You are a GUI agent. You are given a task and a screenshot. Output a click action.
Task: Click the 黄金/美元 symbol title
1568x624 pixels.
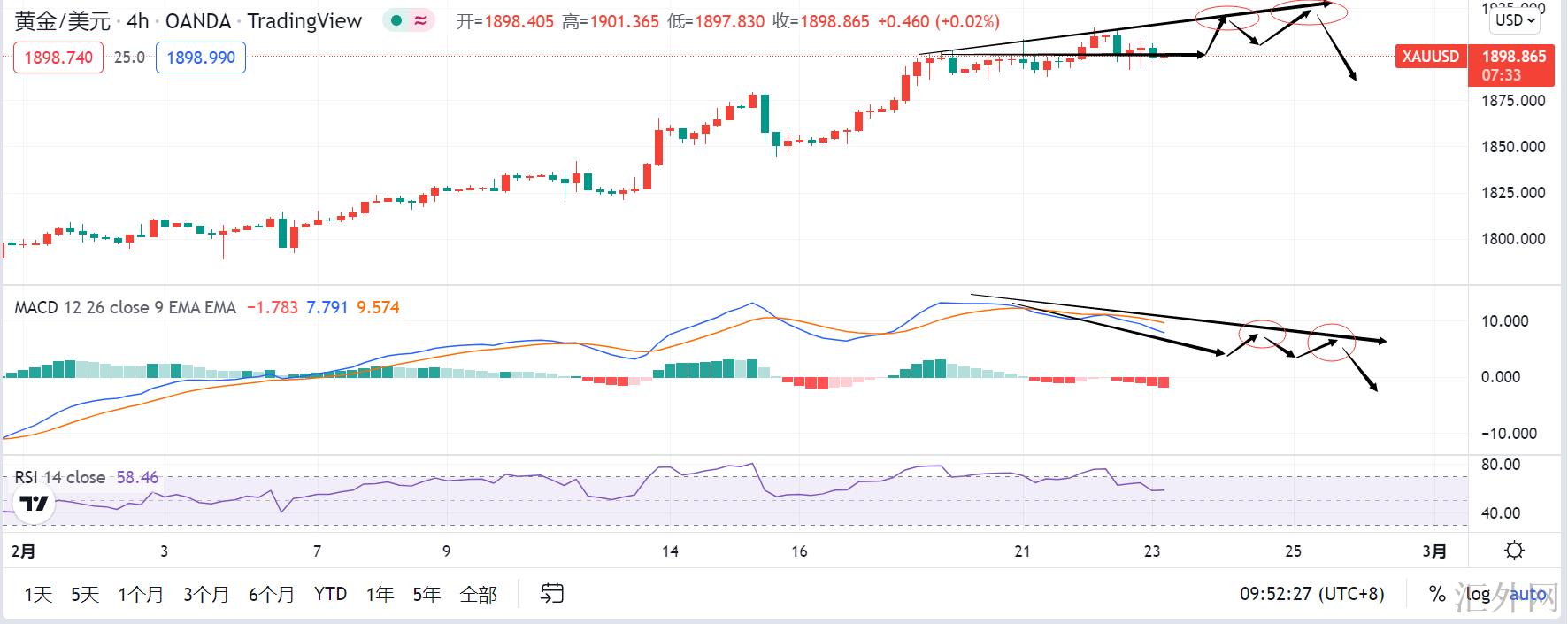pos(62,21)
